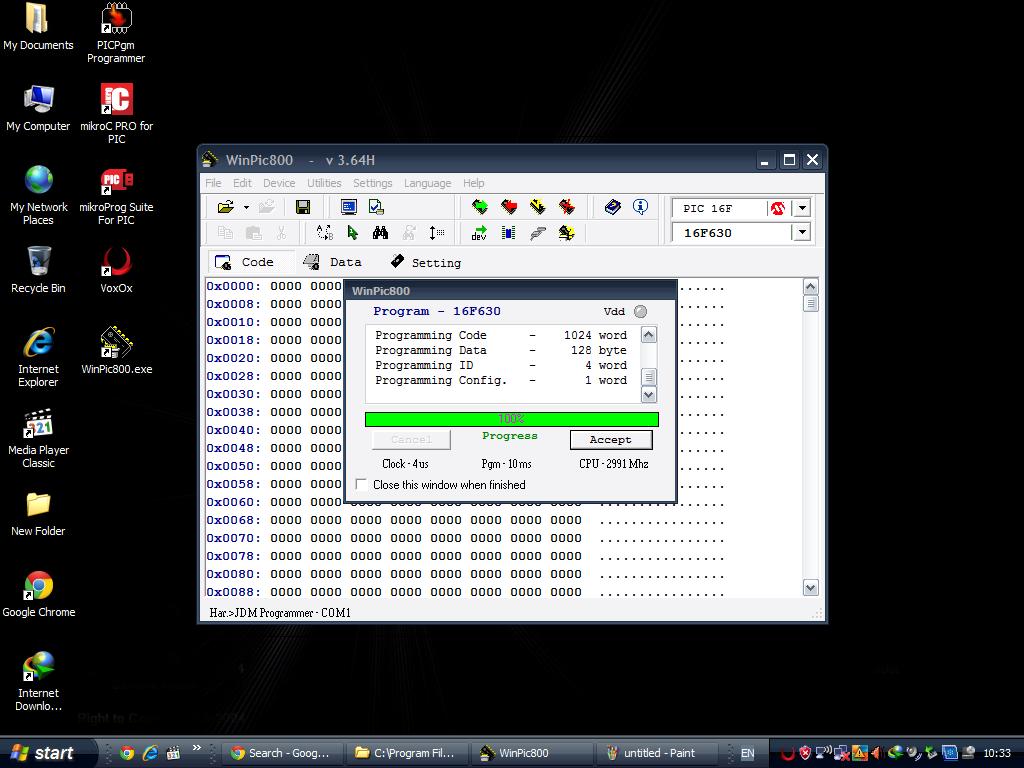This screenshot has height=768, width=1024.
Task: Click the red-X Erase chip icon
Action: click(x=566, y=207)
